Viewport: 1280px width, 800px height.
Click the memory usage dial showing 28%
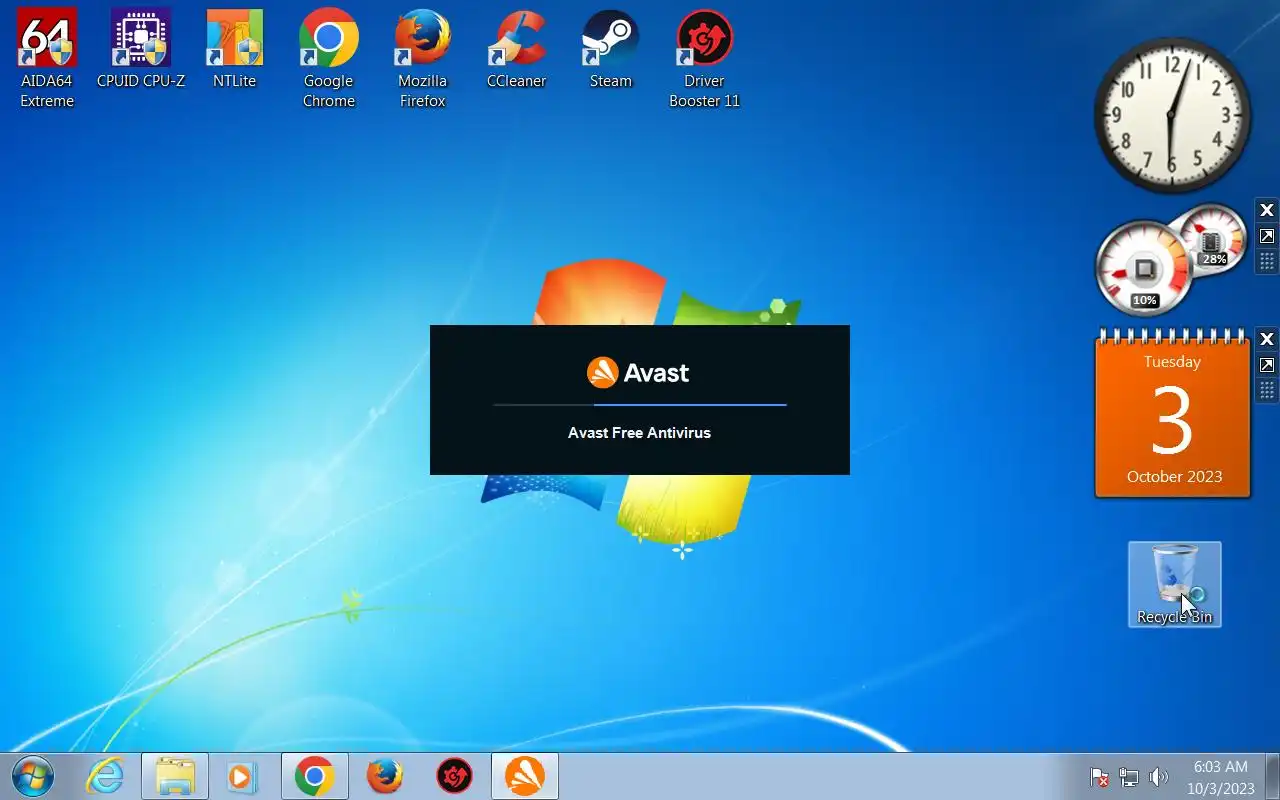(1211, 240)
